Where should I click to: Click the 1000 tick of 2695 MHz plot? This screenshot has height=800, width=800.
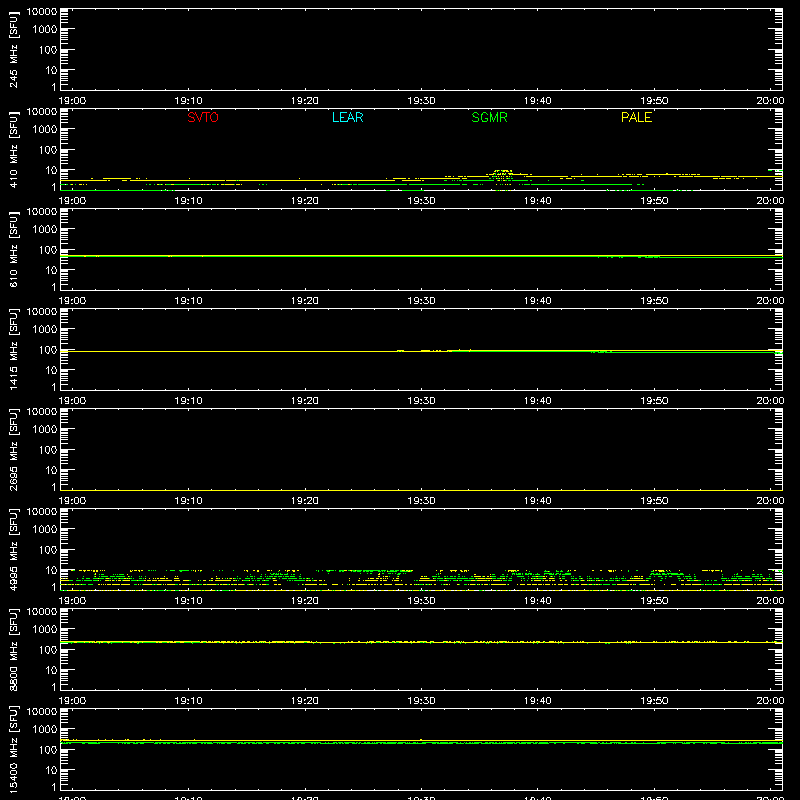pyautogui.click(x=45, y=429)
